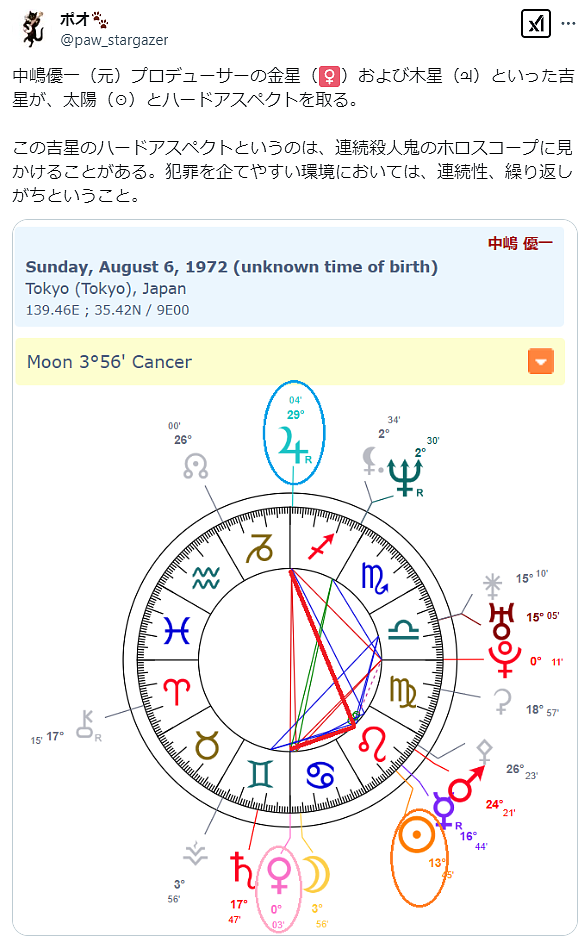Screen dimensions: 587x942
Task: Open the @paw_stargazer handle link
Action: click(114, 40)
